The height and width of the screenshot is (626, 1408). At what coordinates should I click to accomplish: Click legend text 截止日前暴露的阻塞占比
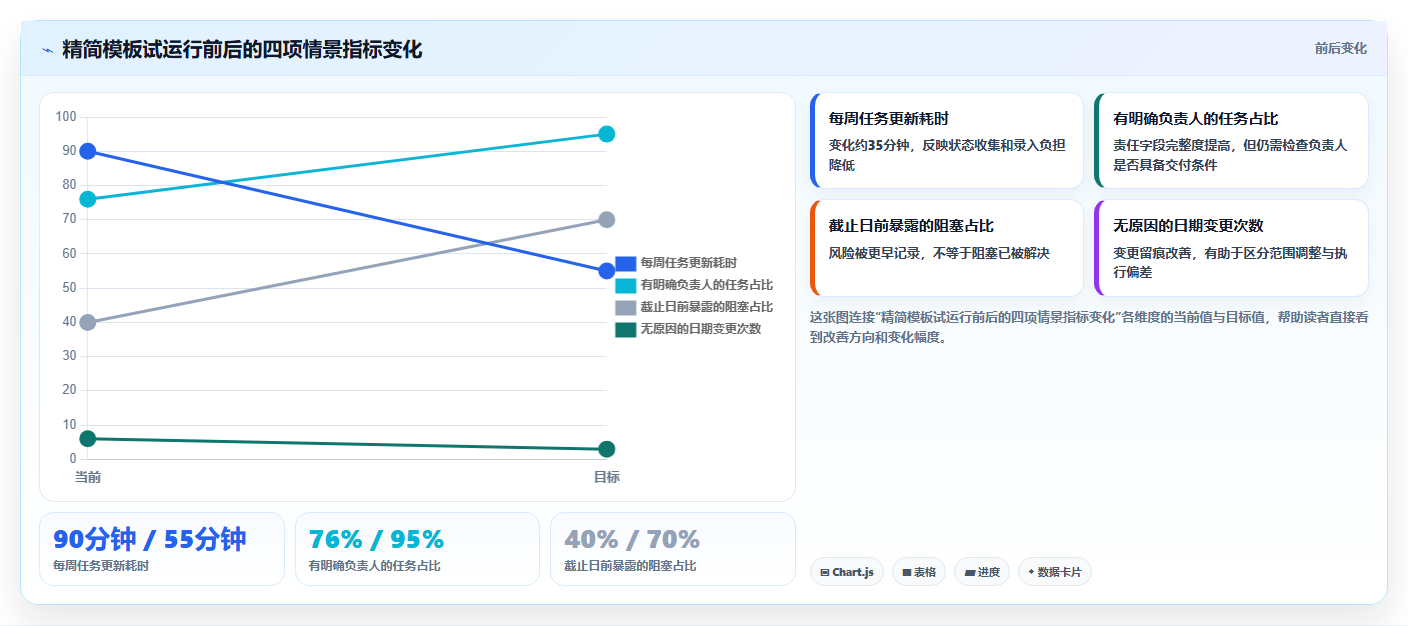(707, 307)
